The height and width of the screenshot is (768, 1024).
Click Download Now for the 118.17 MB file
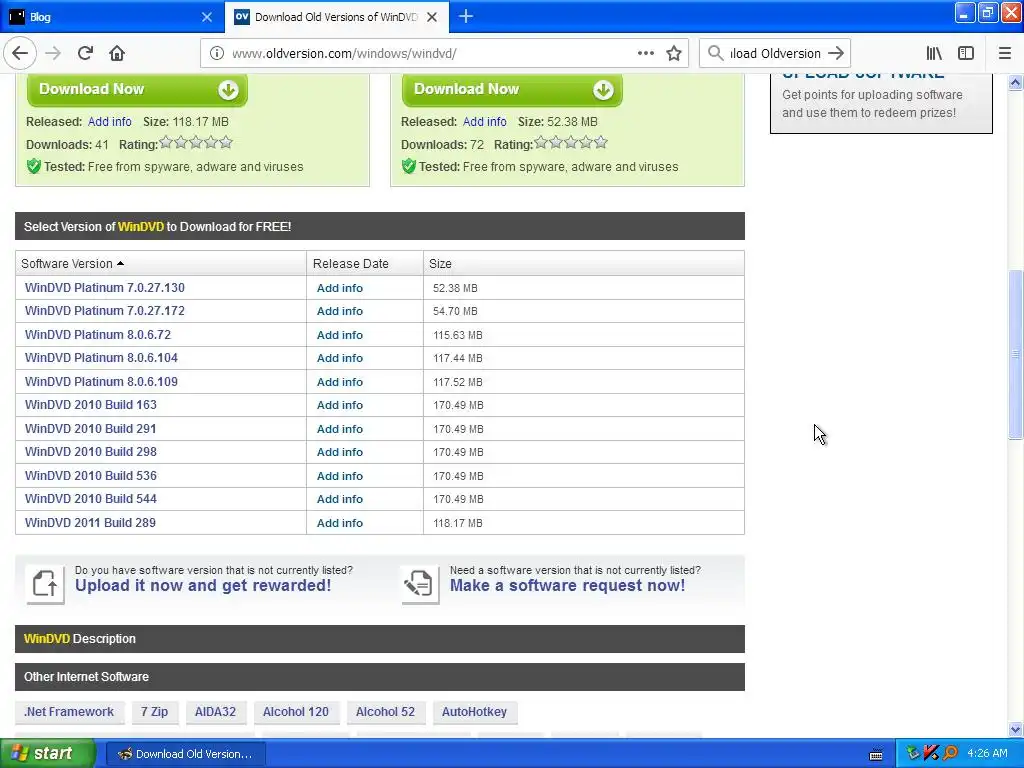tap(137, 89)
